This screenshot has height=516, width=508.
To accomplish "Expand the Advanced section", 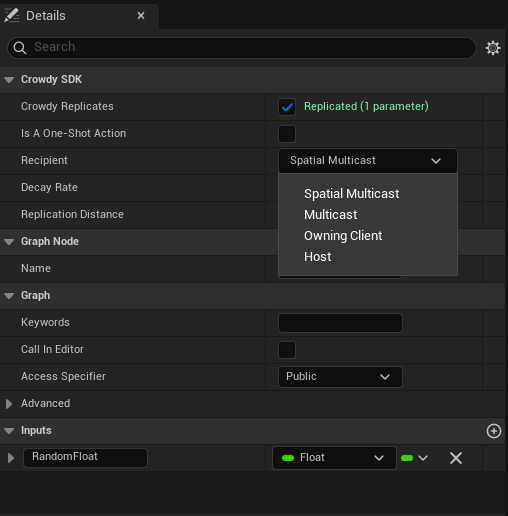I will click(x=9, y=404).
